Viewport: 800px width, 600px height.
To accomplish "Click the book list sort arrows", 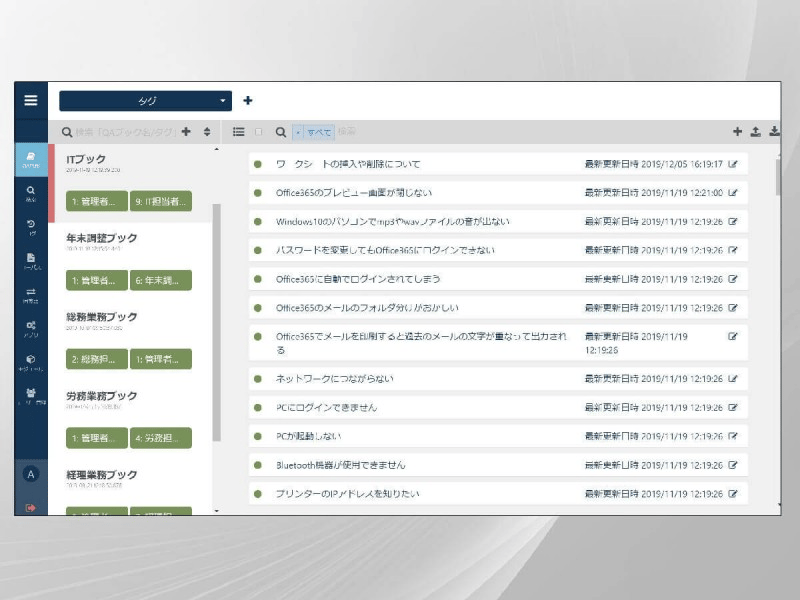I will 207,132.
